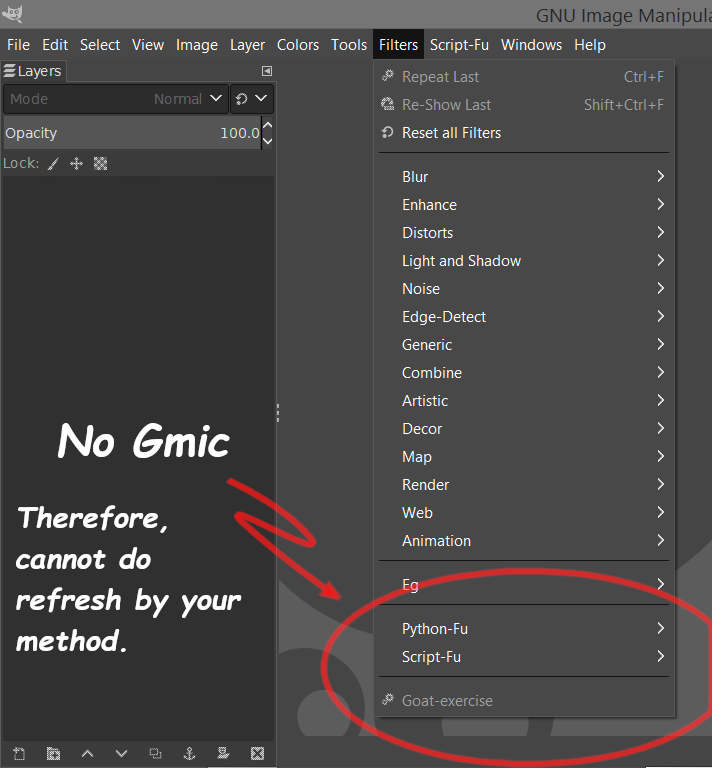
Task: Expand the Eg submenu
Action: [x=524, y=584]
